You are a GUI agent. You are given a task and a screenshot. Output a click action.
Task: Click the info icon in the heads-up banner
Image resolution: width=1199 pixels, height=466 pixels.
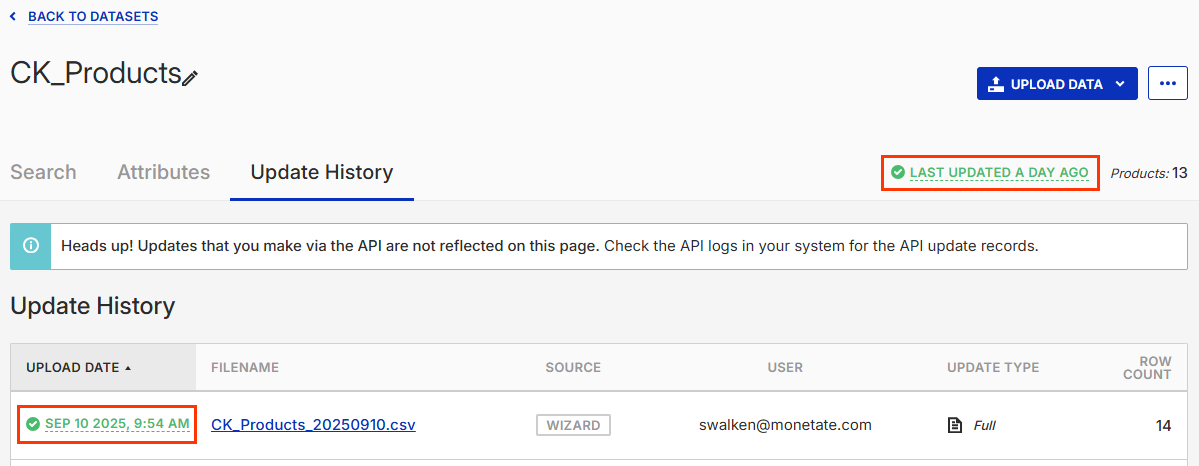point(30,246)
